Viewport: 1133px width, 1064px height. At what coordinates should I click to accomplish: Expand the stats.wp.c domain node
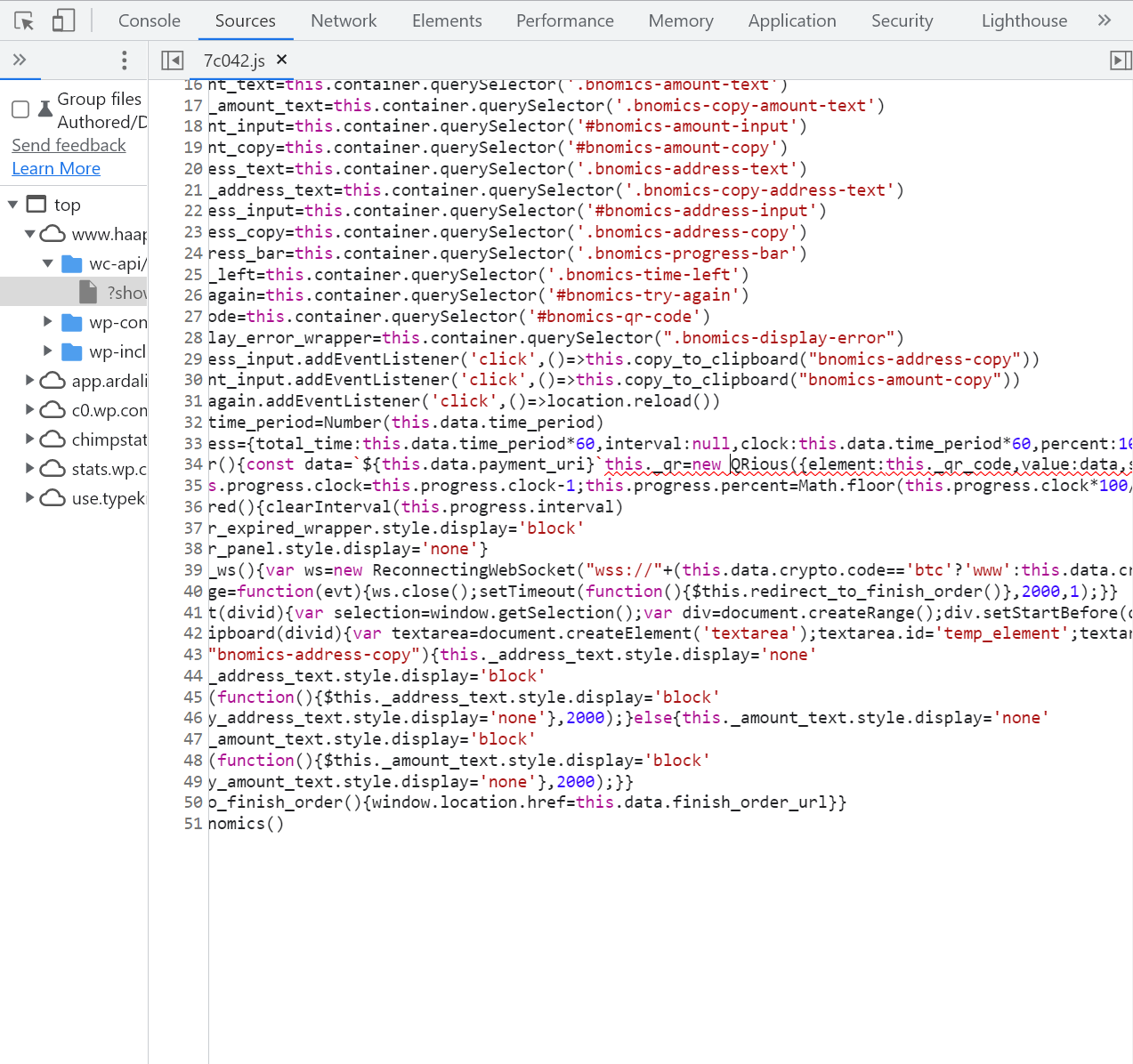30,469
